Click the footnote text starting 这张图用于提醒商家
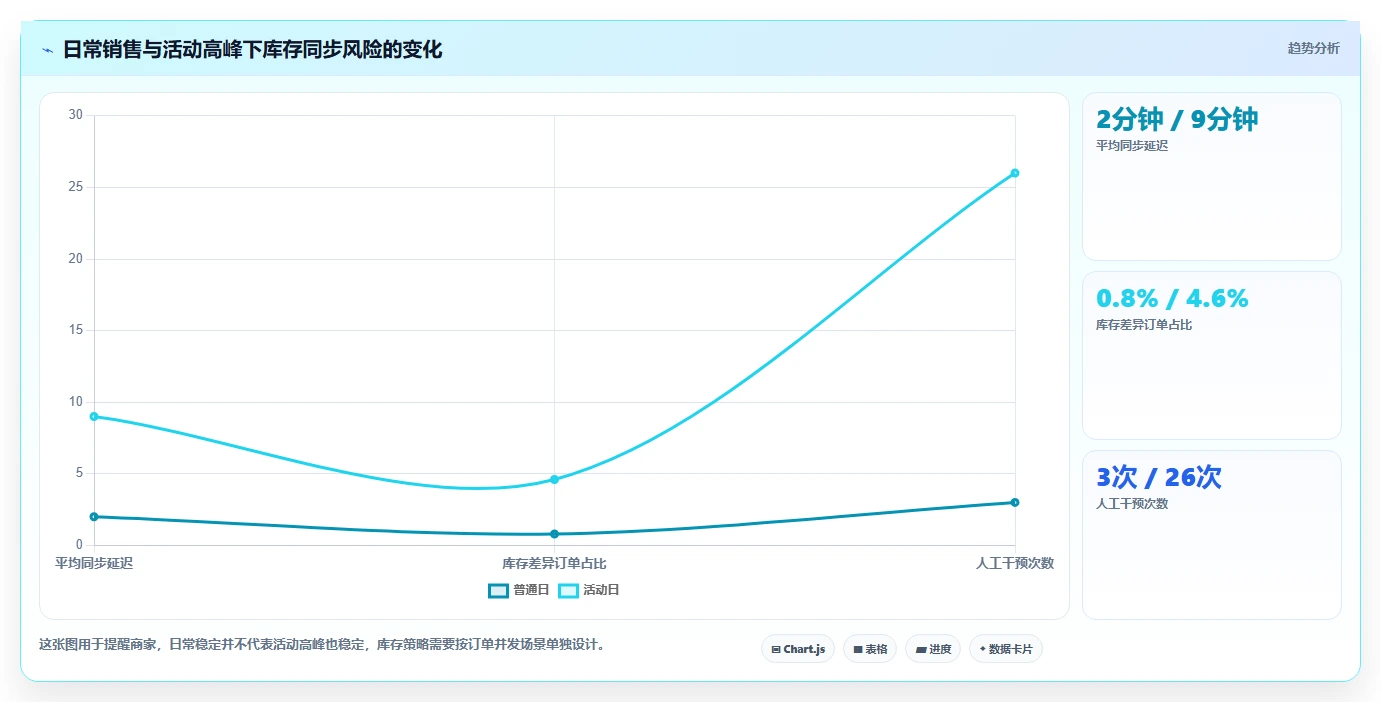 [x=322, y=645]
